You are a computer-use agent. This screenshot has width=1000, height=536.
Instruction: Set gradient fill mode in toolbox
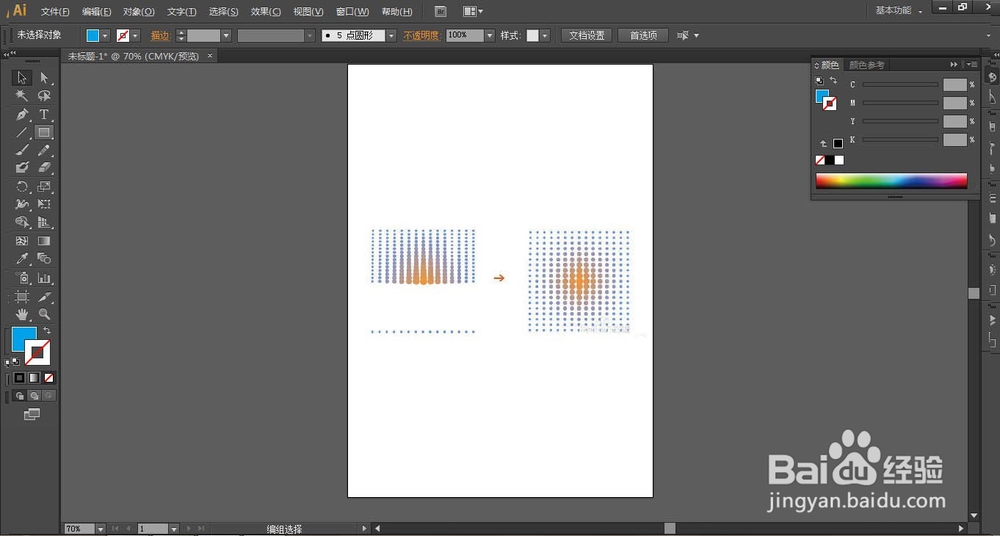coord(34,378)
